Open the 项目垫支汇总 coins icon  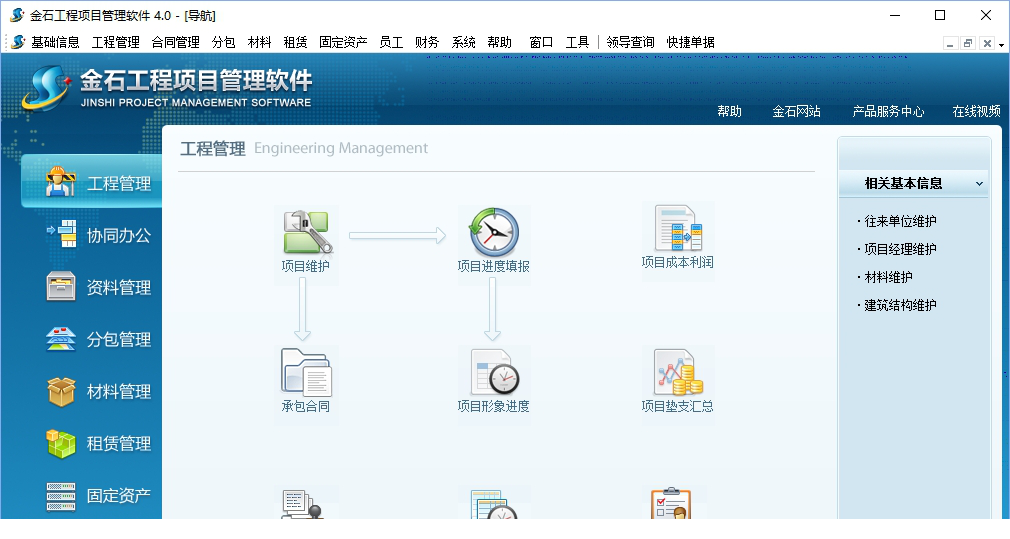[678, 372]
